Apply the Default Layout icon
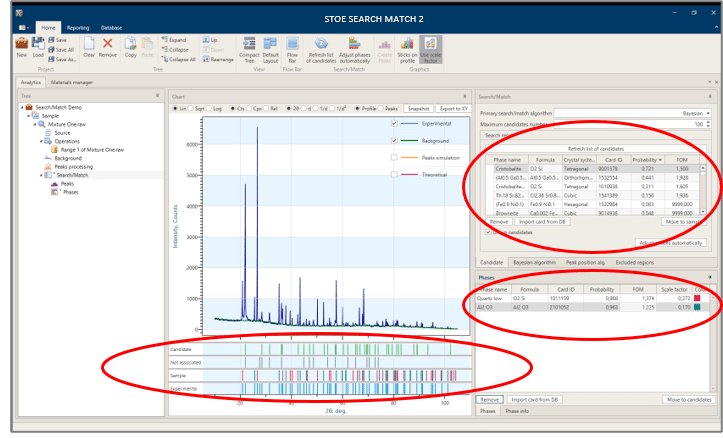723x438 pixels. tap(270, 43)
